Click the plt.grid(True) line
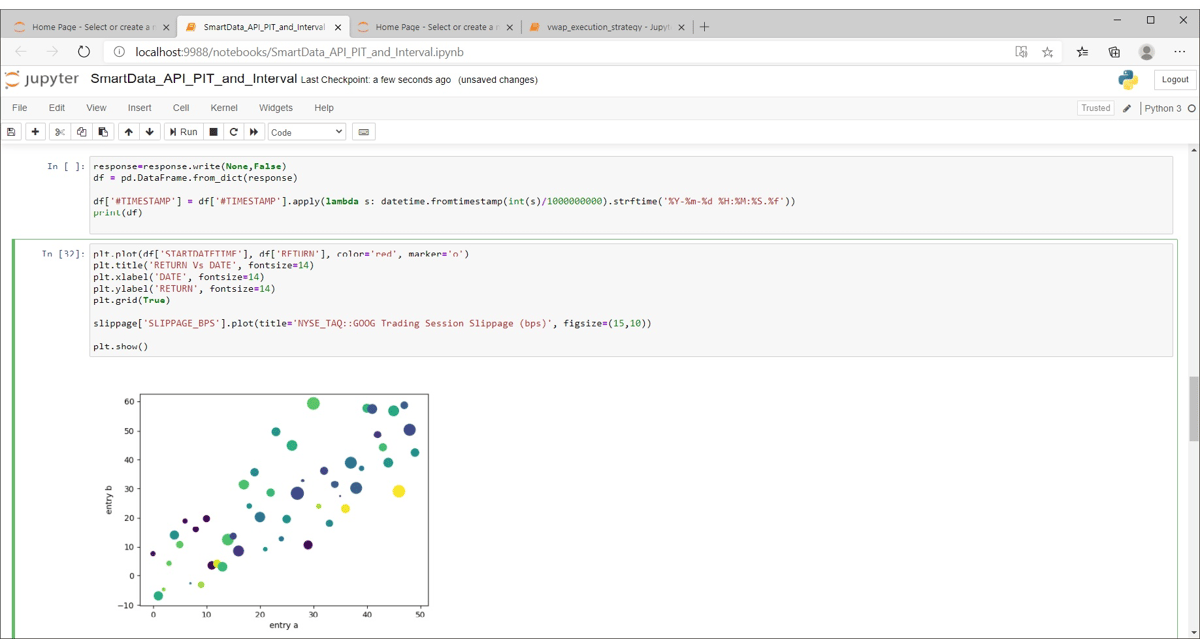1200x639 pixels. coord(131,300)
